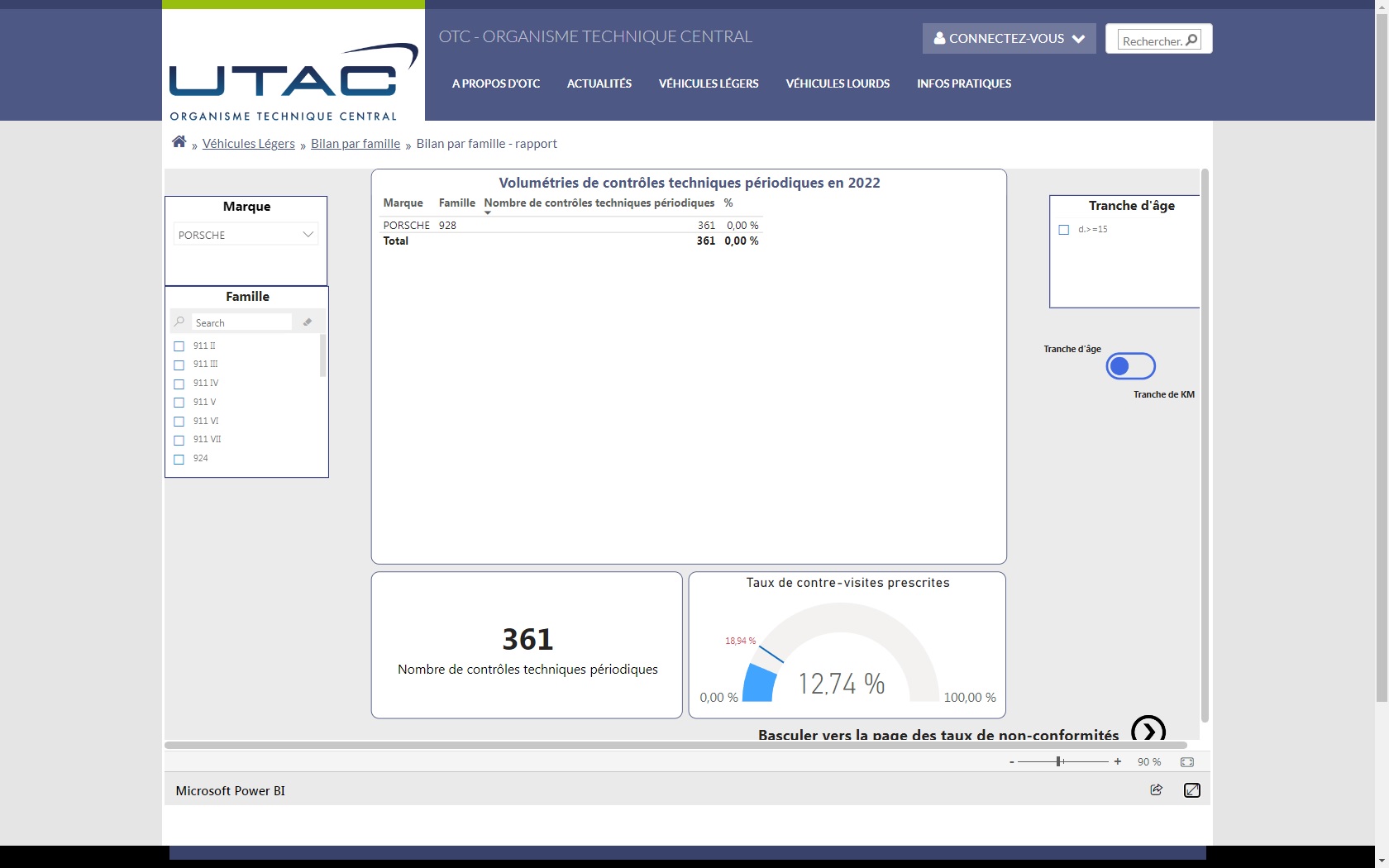Expand the Connectez-vous chevron

coord(1078,38)
